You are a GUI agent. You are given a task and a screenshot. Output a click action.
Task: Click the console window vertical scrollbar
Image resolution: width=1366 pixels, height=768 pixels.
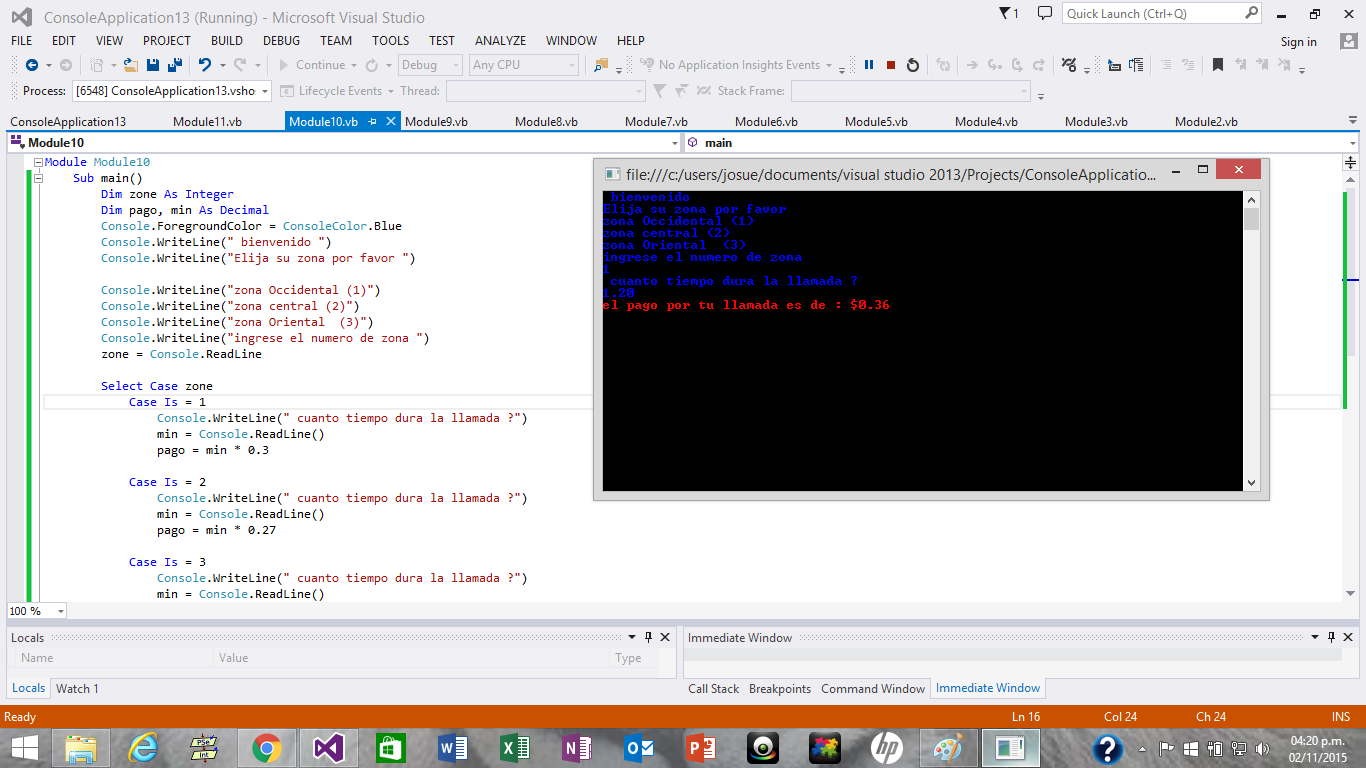(1251, 340)
